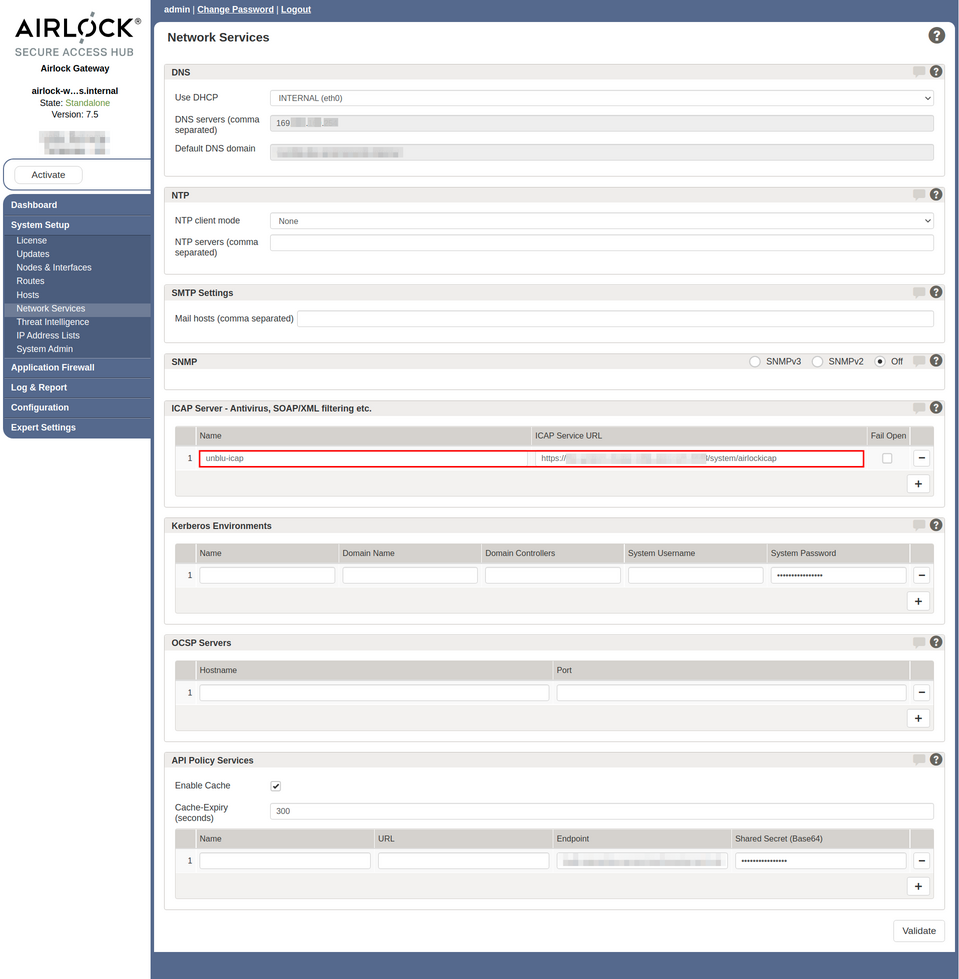The height and width of the screenshot is (979, 959).
Task: Add a new OCSP server row
Action: (x=918, y=717)
